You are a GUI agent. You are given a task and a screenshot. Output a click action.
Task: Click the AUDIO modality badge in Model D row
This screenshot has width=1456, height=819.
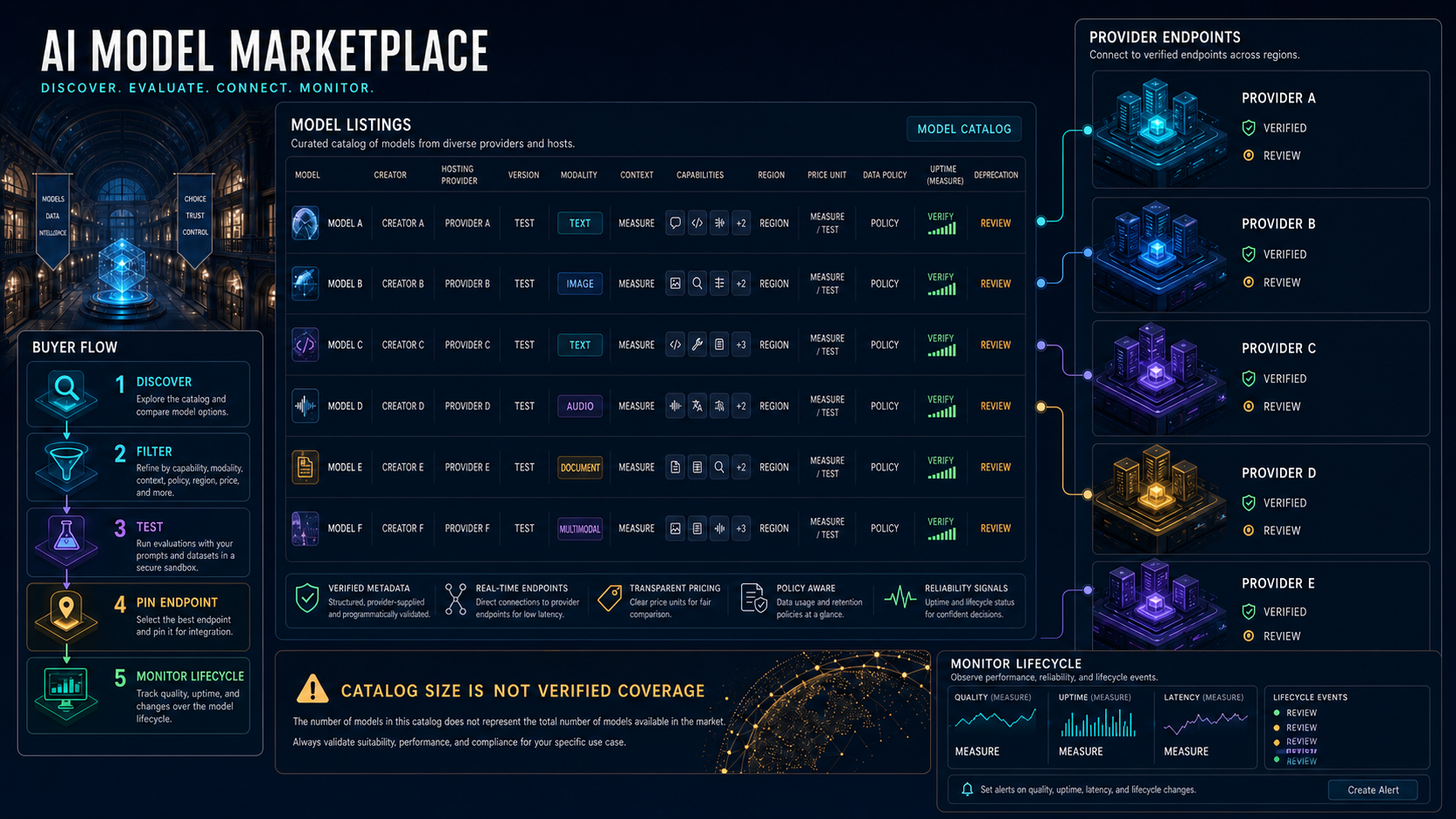coord(580,406)
